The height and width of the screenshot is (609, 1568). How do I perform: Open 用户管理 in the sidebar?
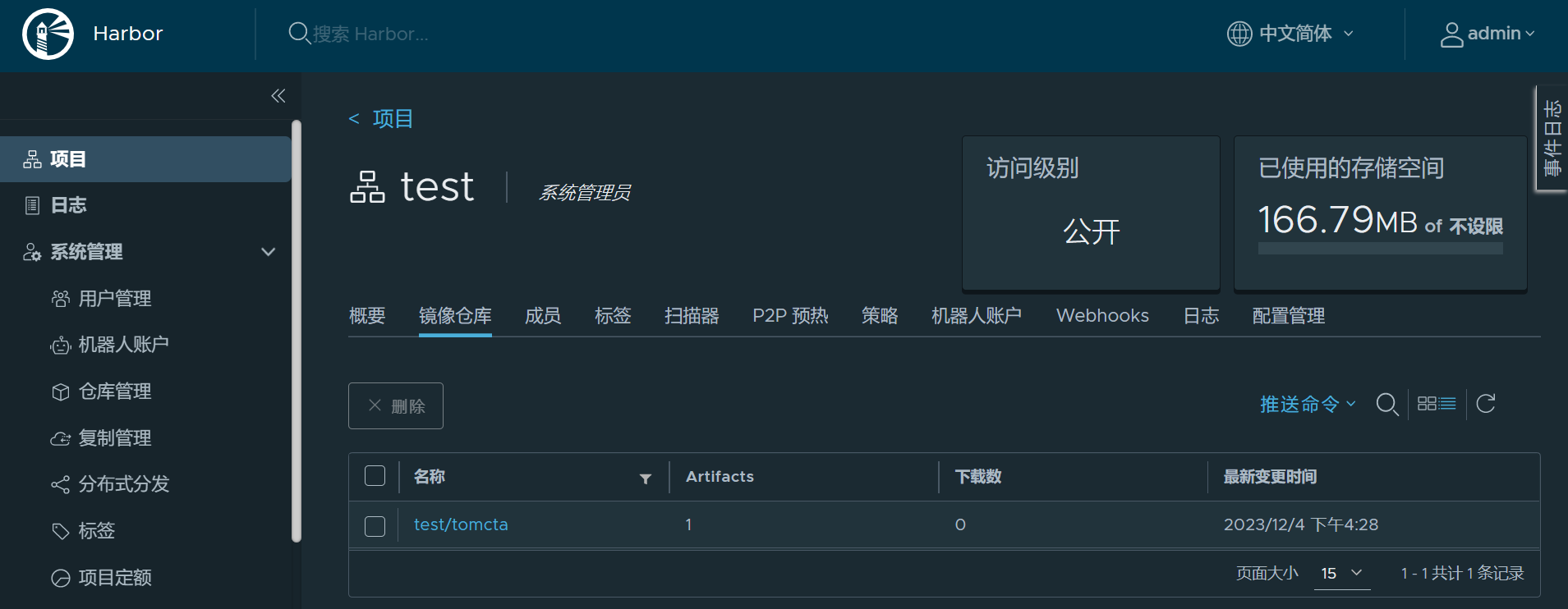click(x=115, y=299)
